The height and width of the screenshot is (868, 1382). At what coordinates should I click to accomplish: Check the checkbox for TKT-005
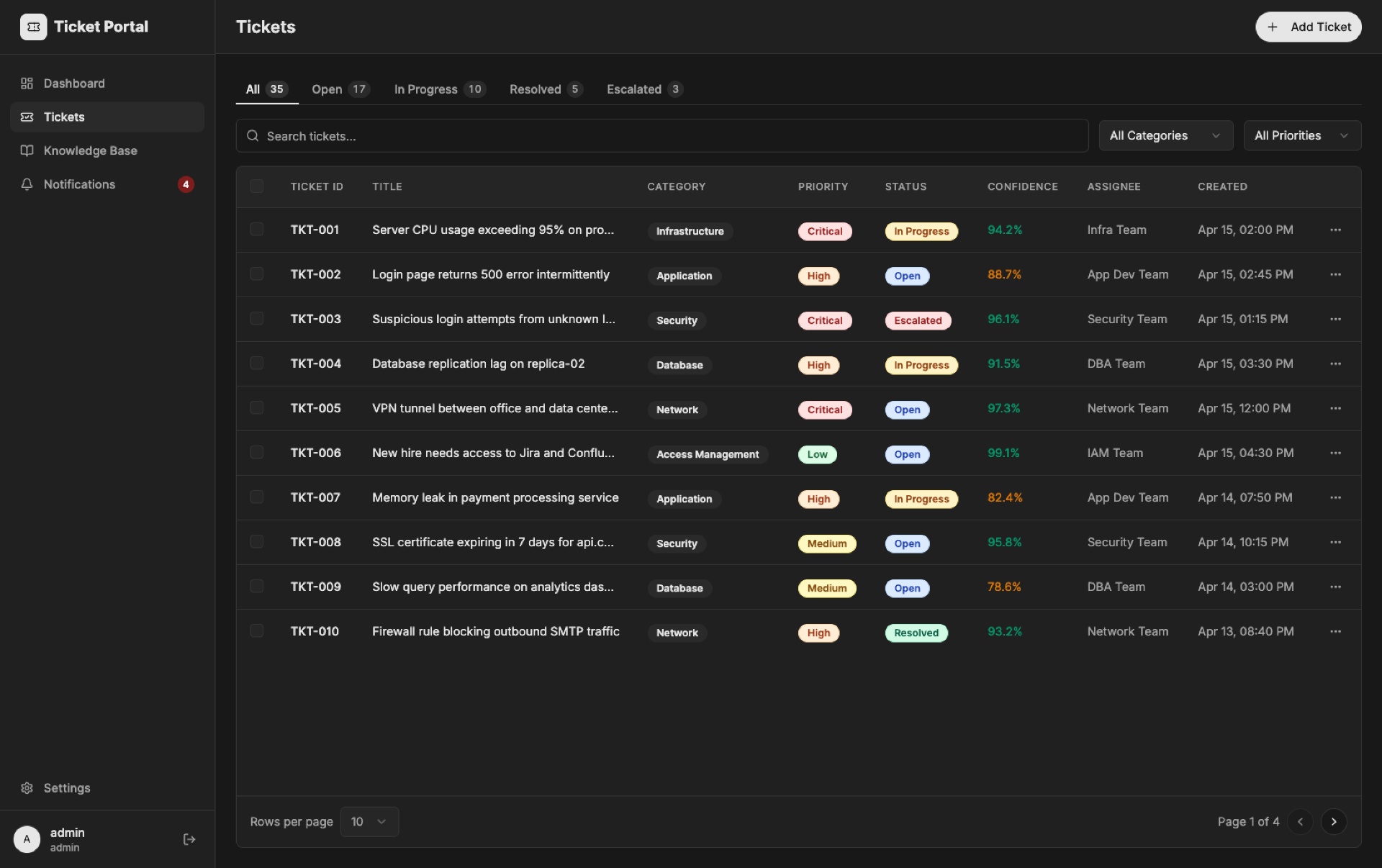pos(257,408)
